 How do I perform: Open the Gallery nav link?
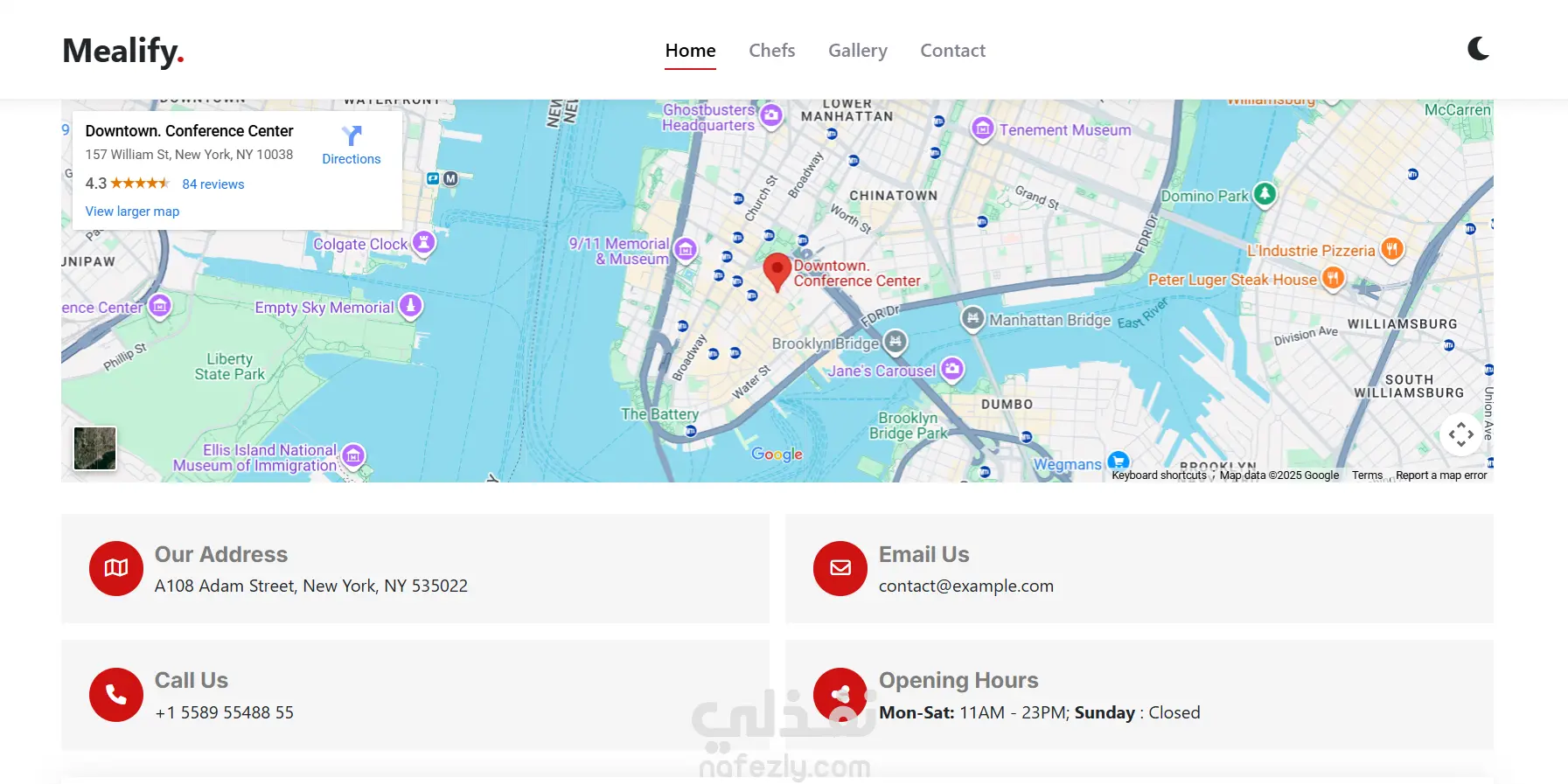pyautogui.click(x=857, y=51)
